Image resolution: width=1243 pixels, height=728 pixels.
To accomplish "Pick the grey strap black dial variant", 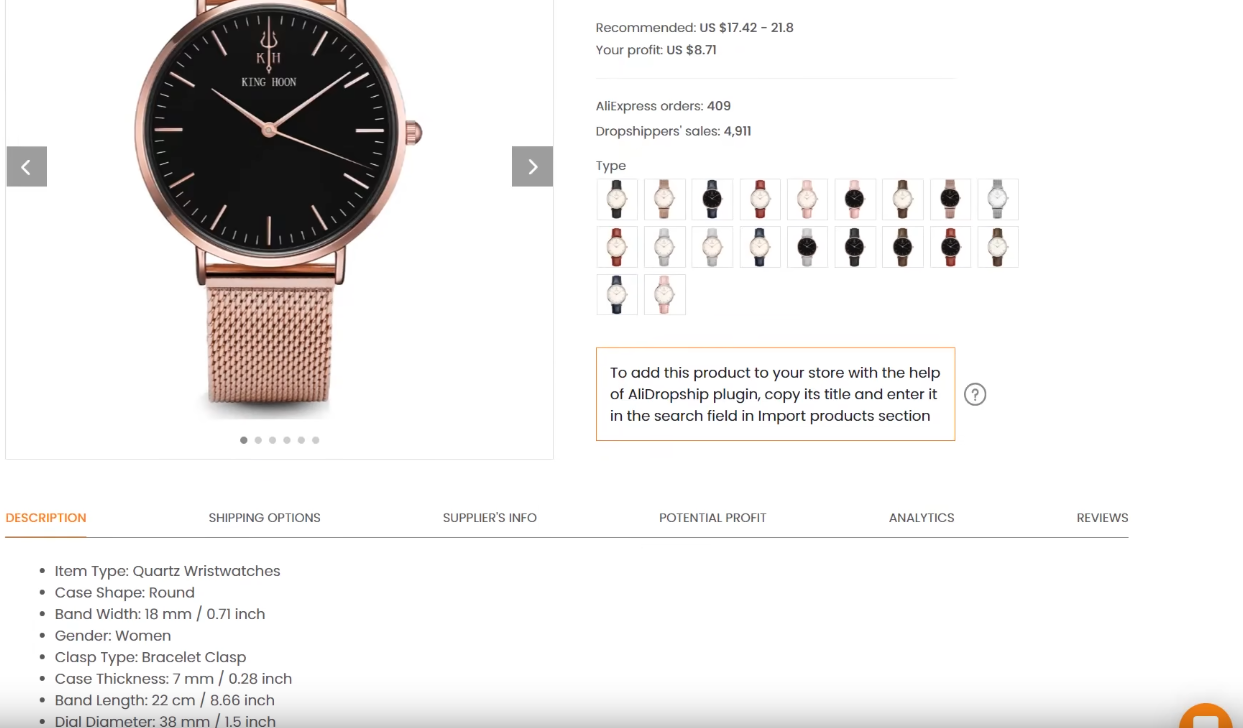I will [807, 247].
